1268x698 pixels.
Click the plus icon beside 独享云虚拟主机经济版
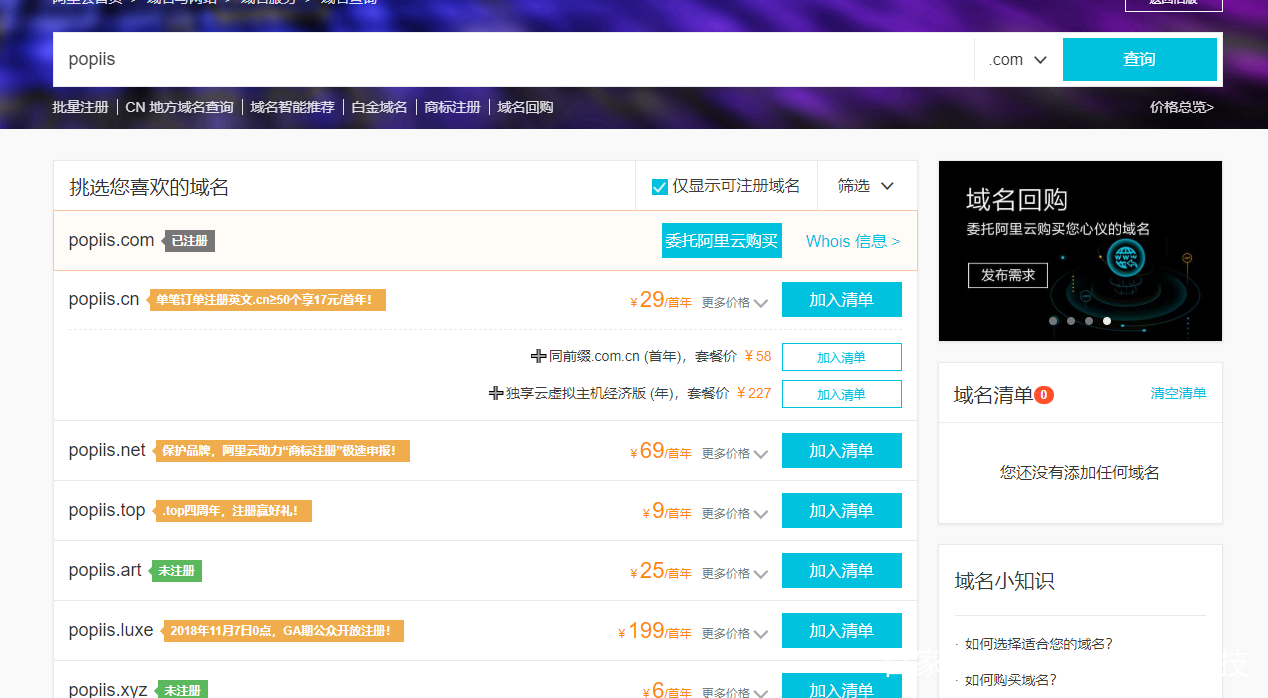pos(495,393)
